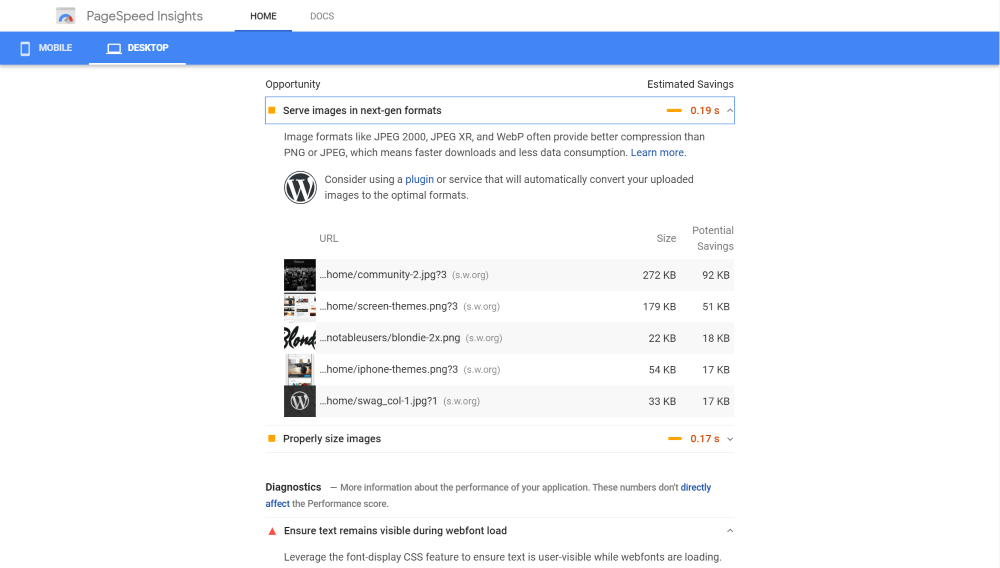Click the PageSpeed Insights logo icon
This screenshot has width=1000, height=568.
coord(66,16)
